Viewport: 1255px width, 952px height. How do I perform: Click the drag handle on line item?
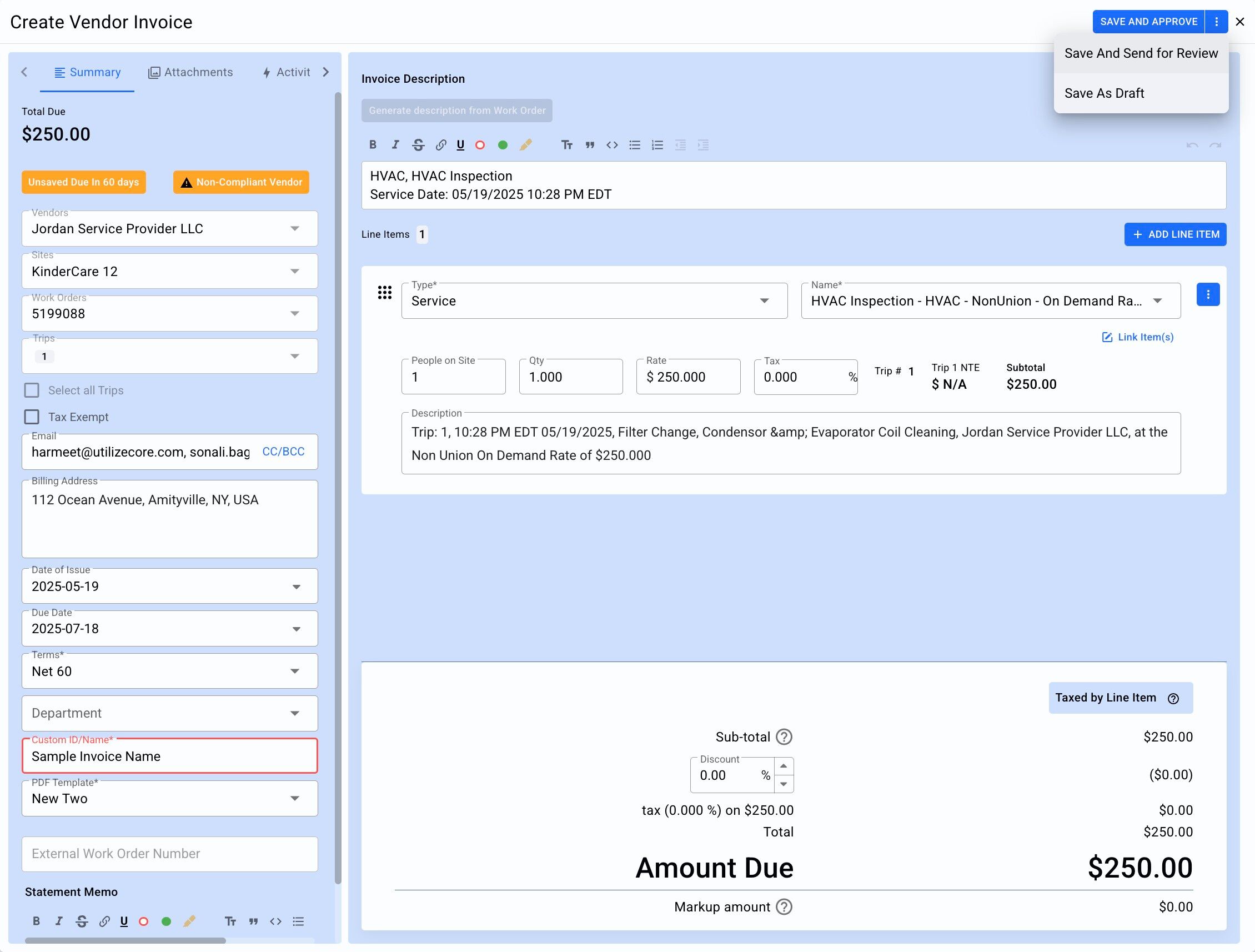point(385,293)
